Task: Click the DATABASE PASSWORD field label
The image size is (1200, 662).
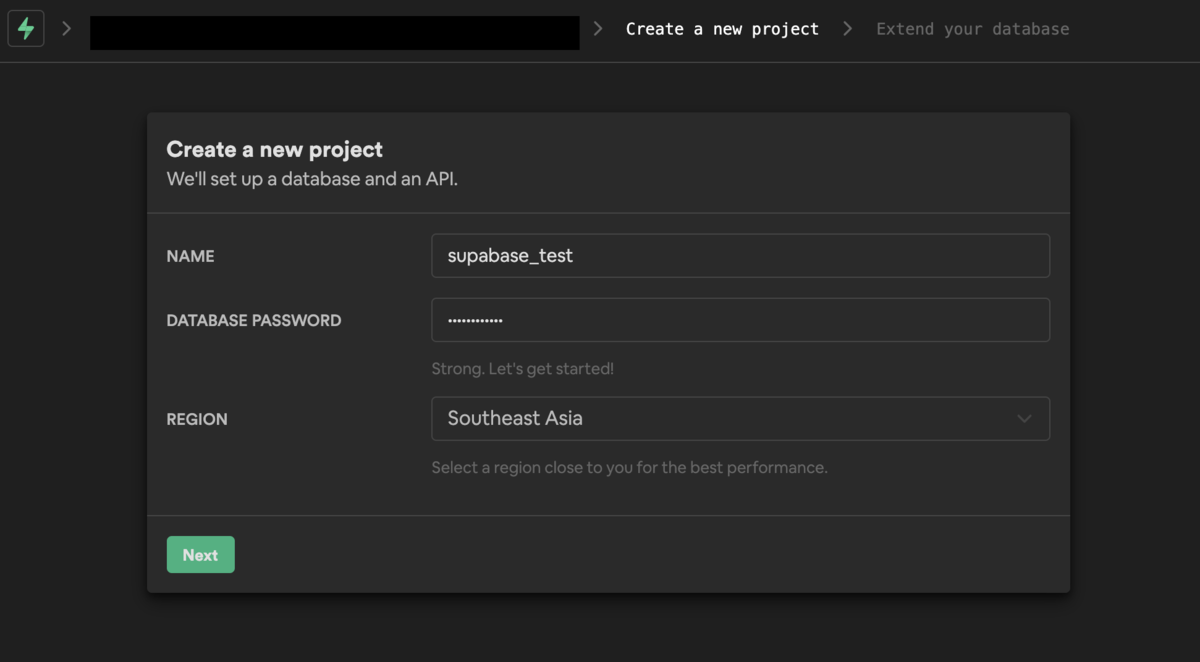Action: (254, 320)
